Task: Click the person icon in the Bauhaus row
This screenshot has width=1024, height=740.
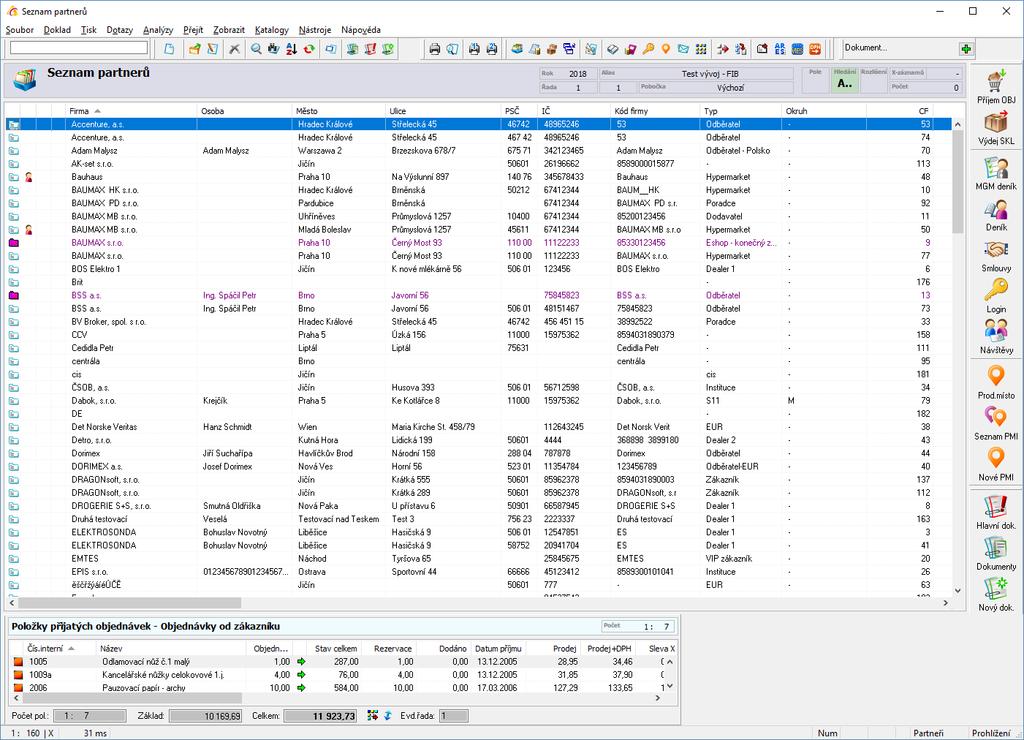Action: tap(29, 177)
